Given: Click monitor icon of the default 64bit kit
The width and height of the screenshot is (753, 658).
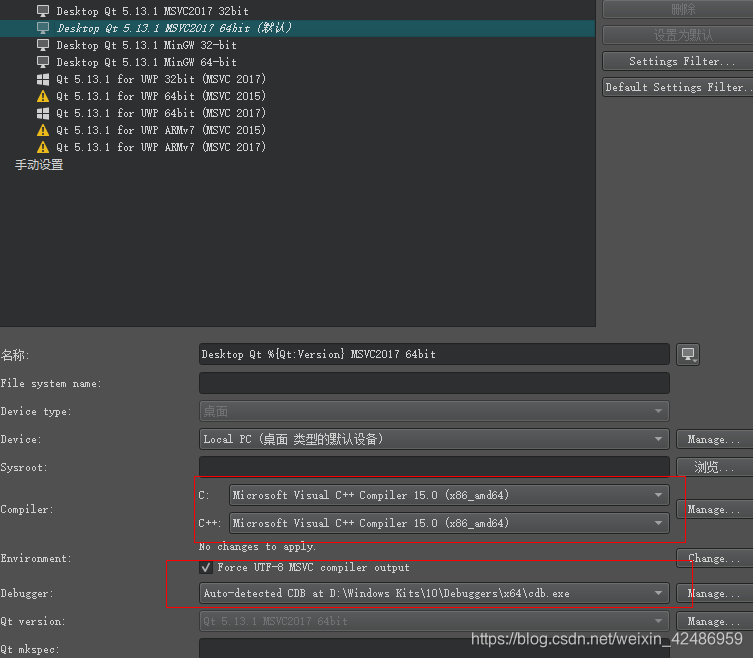Looking at the screenshot, I should [x=43, y=28].
